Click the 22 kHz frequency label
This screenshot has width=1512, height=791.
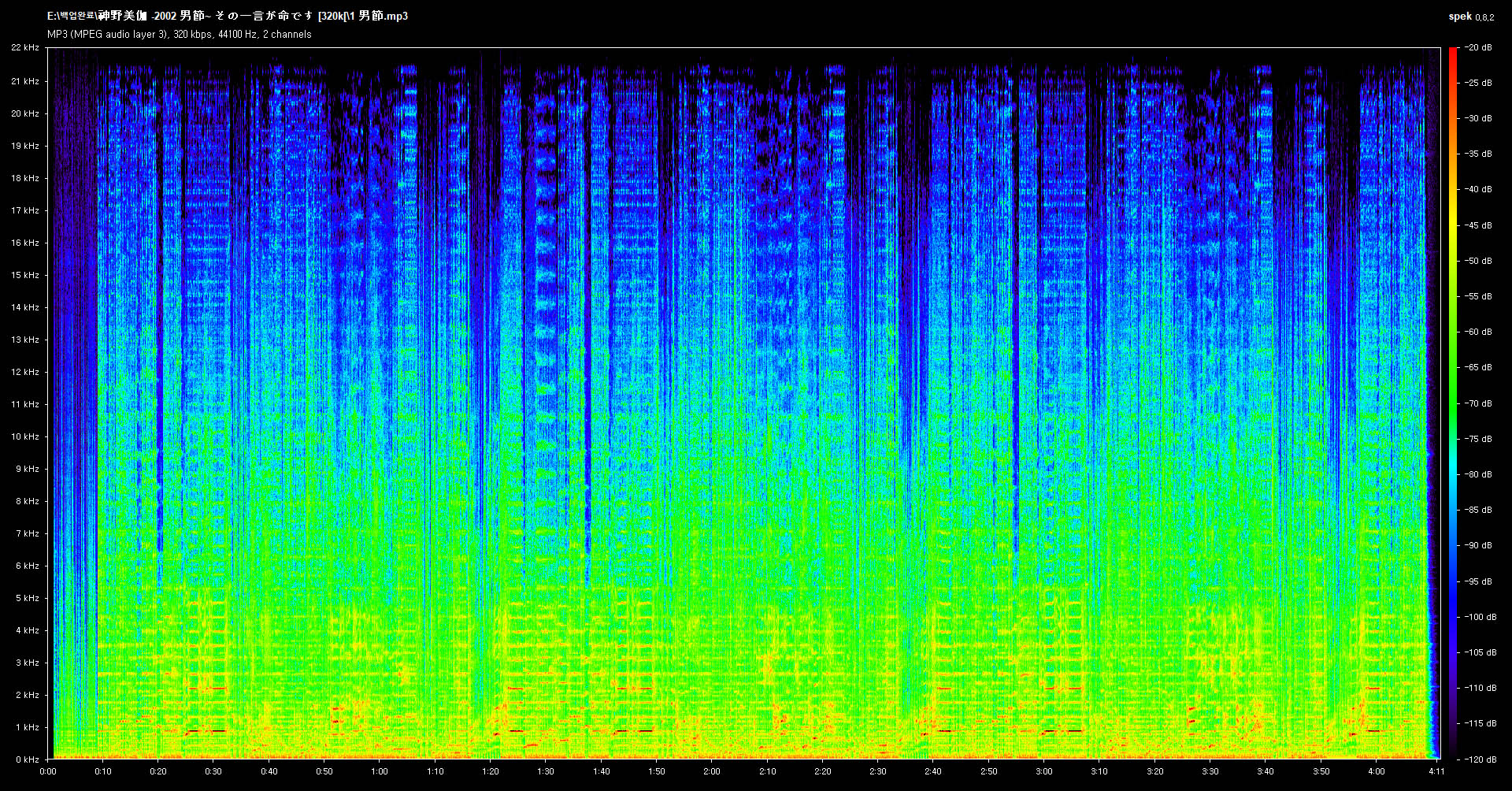[x=25, y=47]
